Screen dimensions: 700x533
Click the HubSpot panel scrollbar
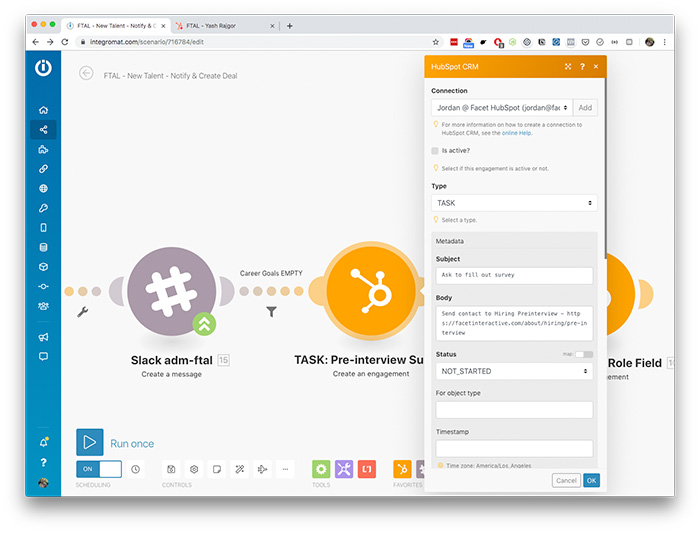coord(605,168)
